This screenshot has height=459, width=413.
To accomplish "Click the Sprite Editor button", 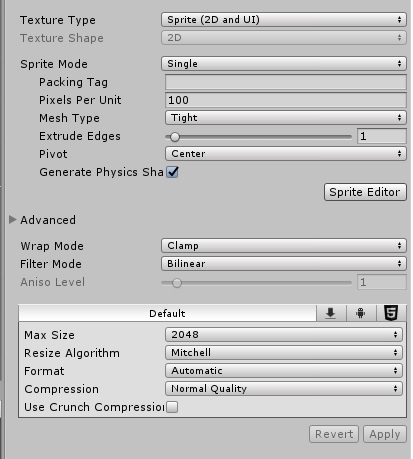I will point(365,192).
